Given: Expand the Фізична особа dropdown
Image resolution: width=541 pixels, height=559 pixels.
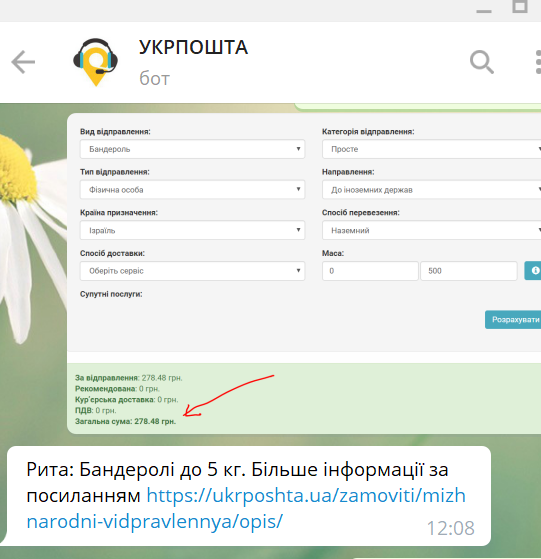Looking at the screenshot, I should [x=192, y=190].
